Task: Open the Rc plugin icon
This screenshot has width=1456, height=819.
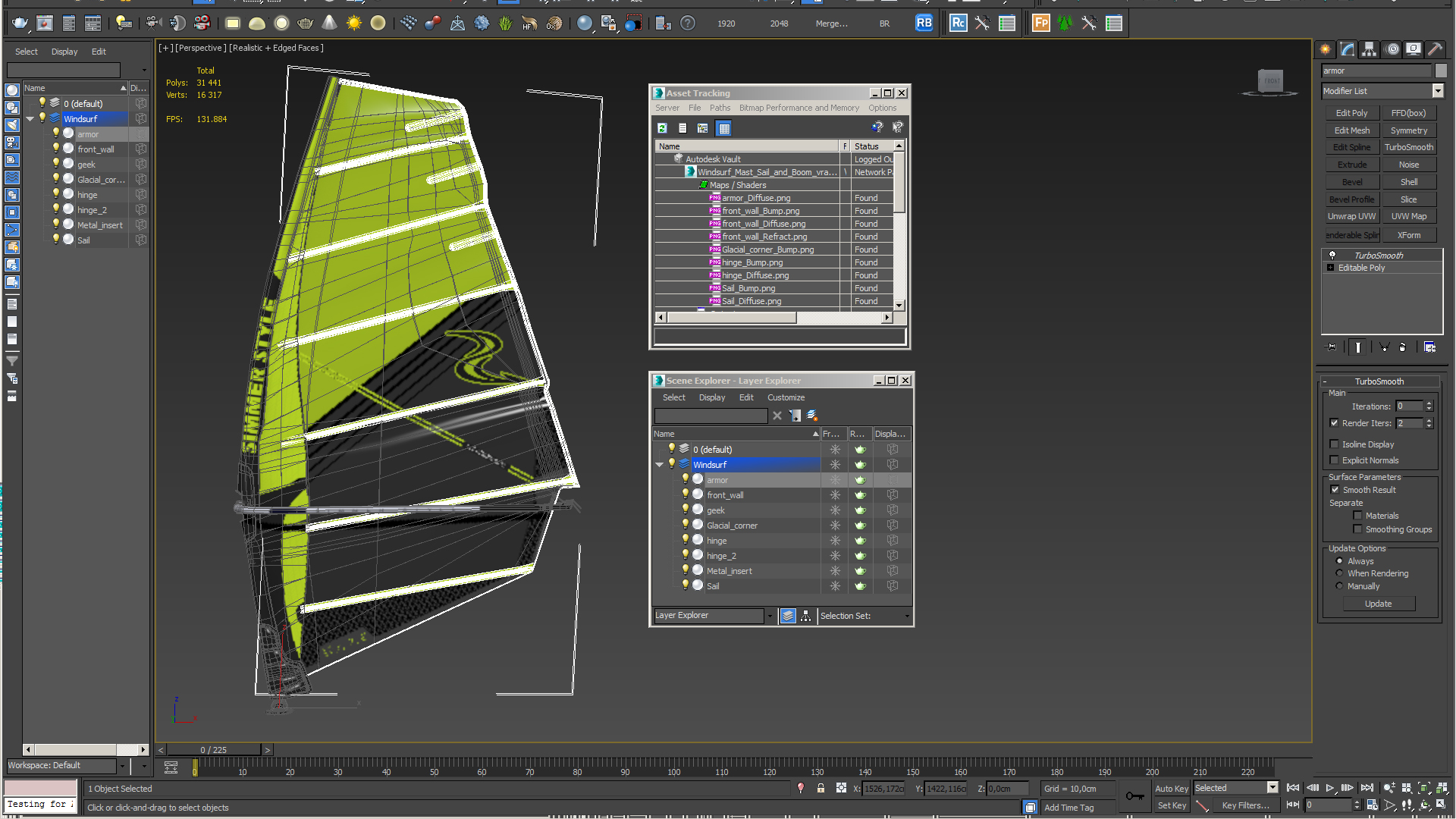Action: point(958,23)
